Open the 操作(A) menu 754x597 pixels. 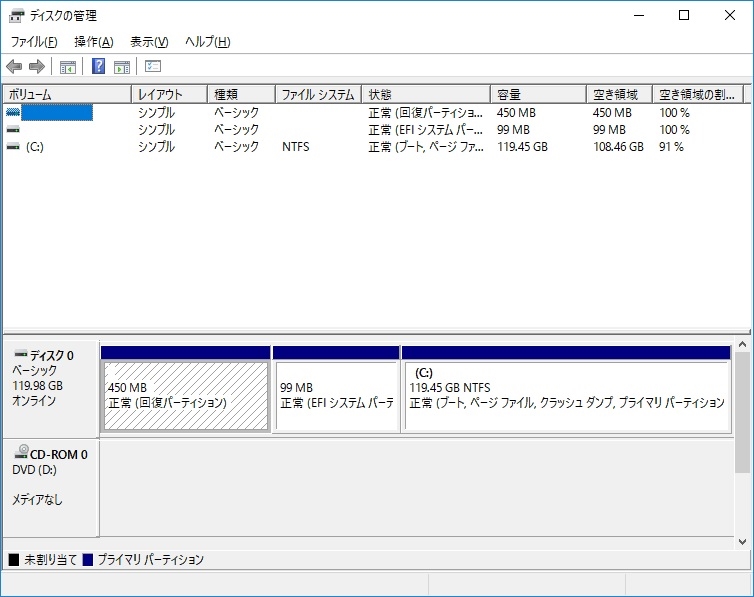tap(94, 42)
